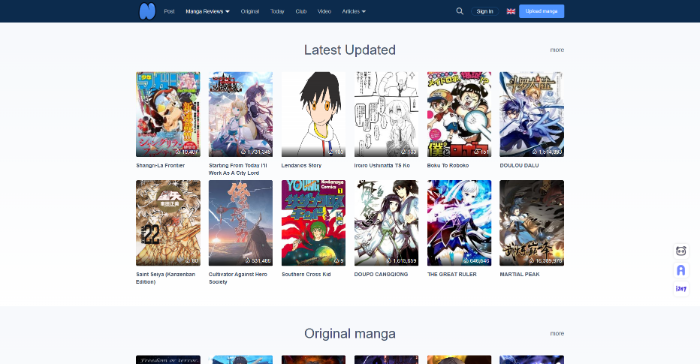Open the Today menu item
700x364 pixels.
click(277, 11)
